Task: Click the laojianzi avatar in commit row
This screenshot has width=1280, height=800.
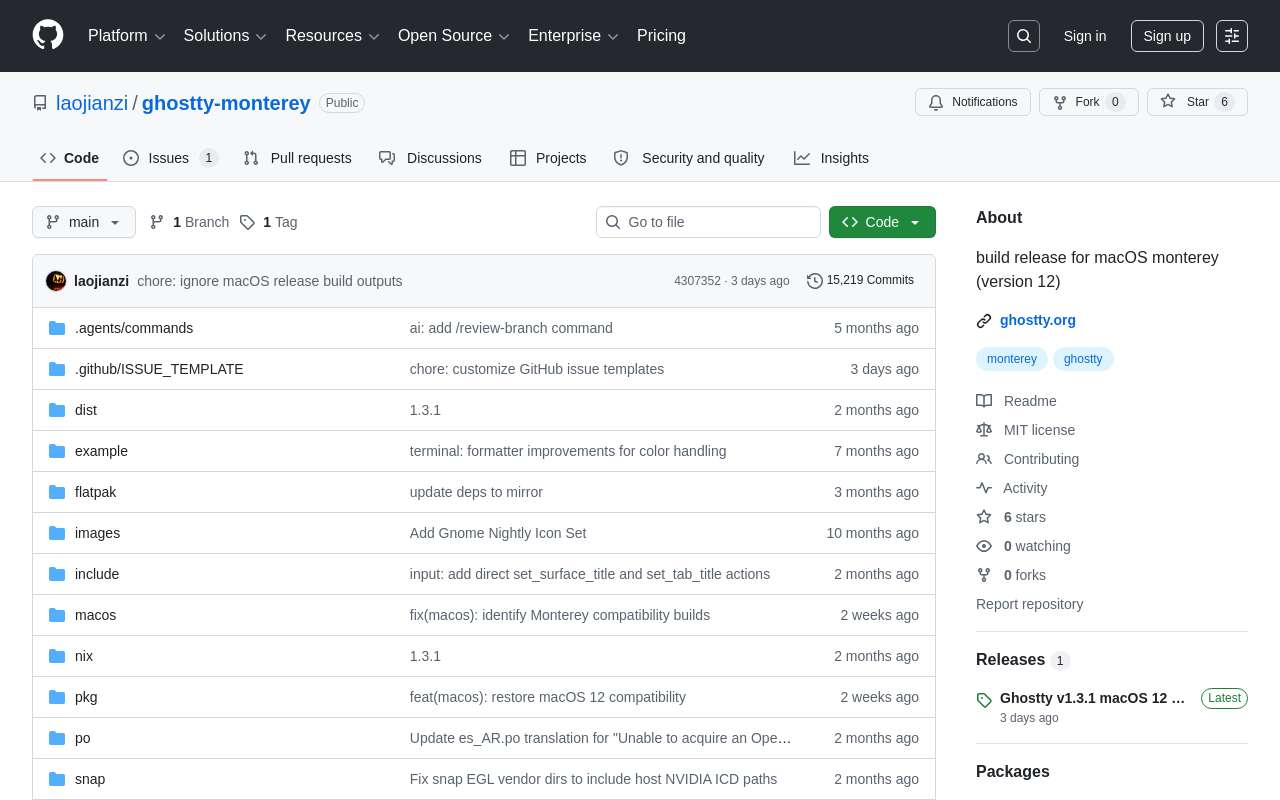Action: tap(56, 281)
